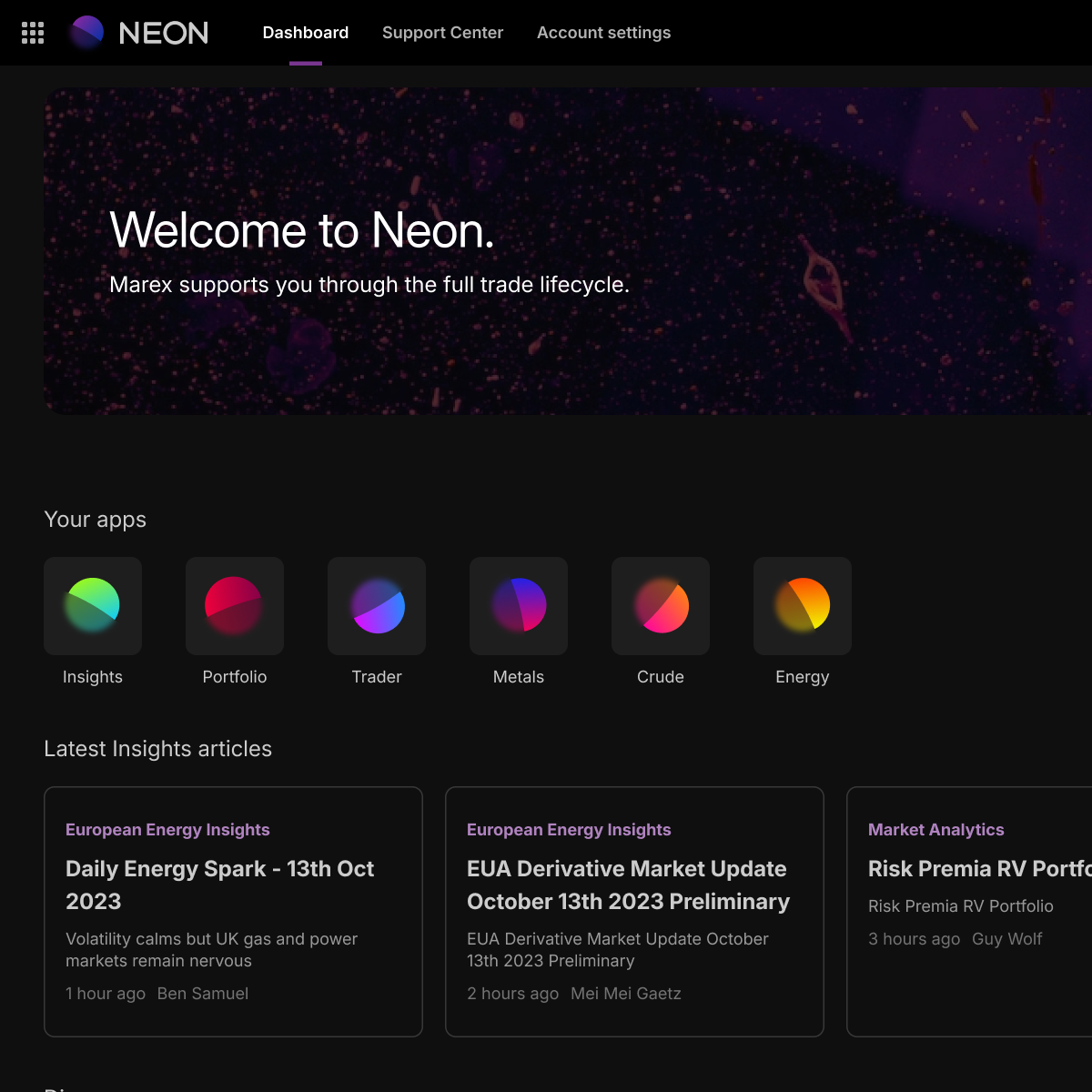Click author name Mei Mei Gaetz

pyautogui.click(x=626, y=993)
